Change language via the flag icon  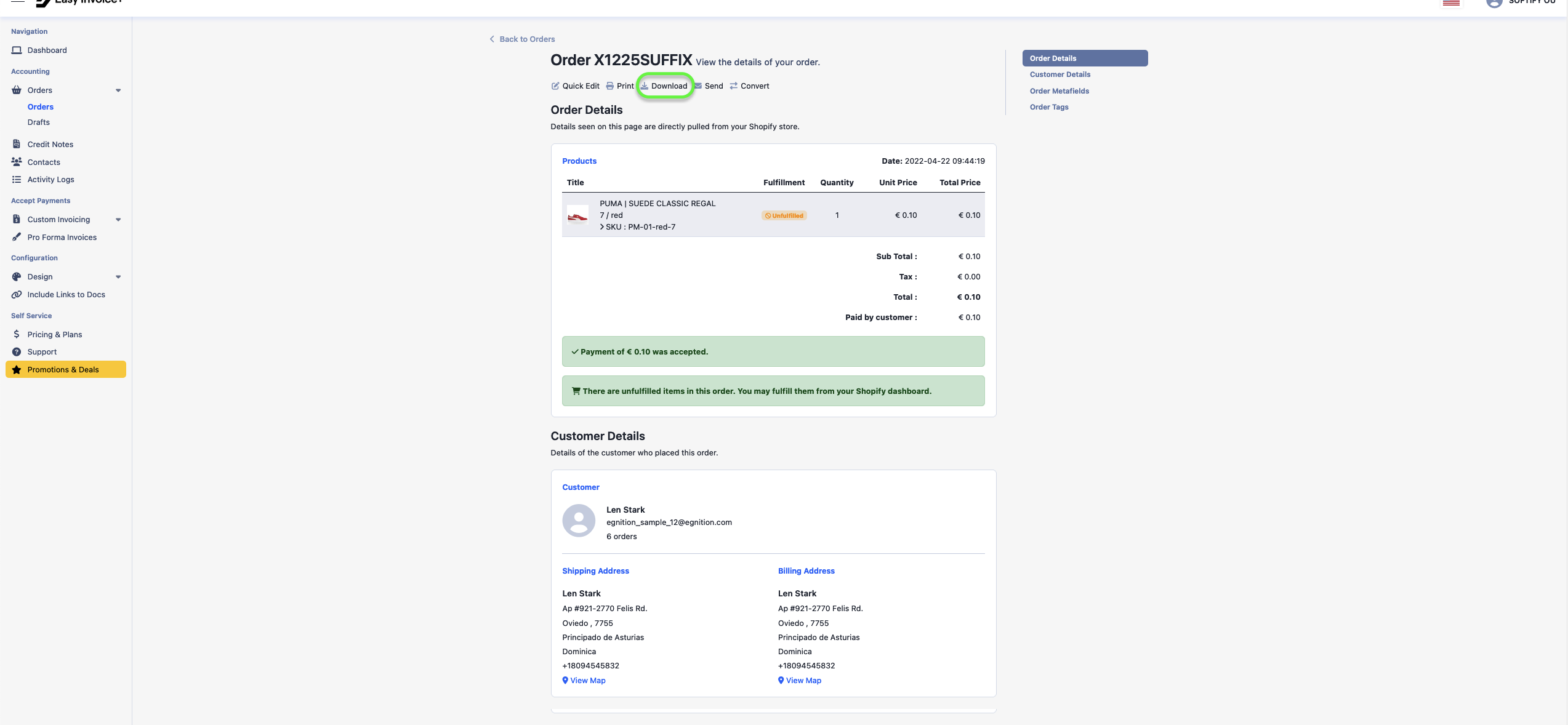pyautogui.click(x=1451, y=3)
